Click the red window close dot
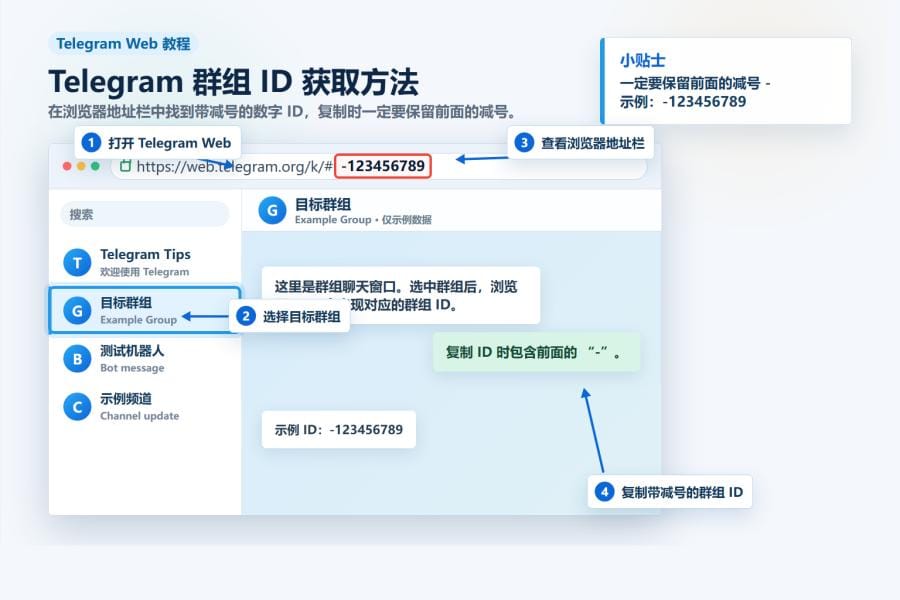This screenshot has height=600, width=900. pyautogui.click(x=67, y=166)
